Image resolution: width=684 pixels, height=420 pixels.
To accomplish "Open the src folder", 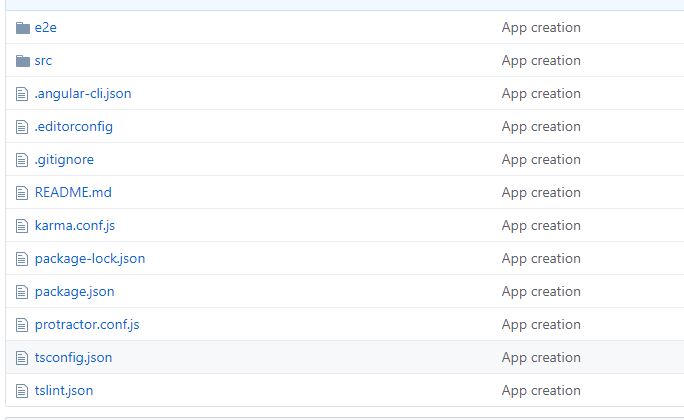I will tap(43, 61).
